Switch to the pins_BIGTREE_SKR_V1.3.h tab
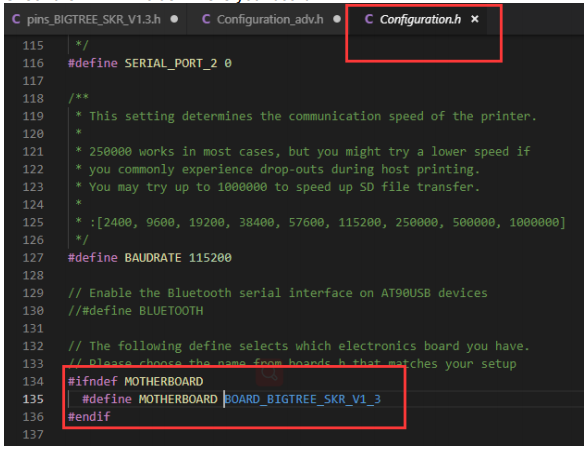 [x=94, y=19]
